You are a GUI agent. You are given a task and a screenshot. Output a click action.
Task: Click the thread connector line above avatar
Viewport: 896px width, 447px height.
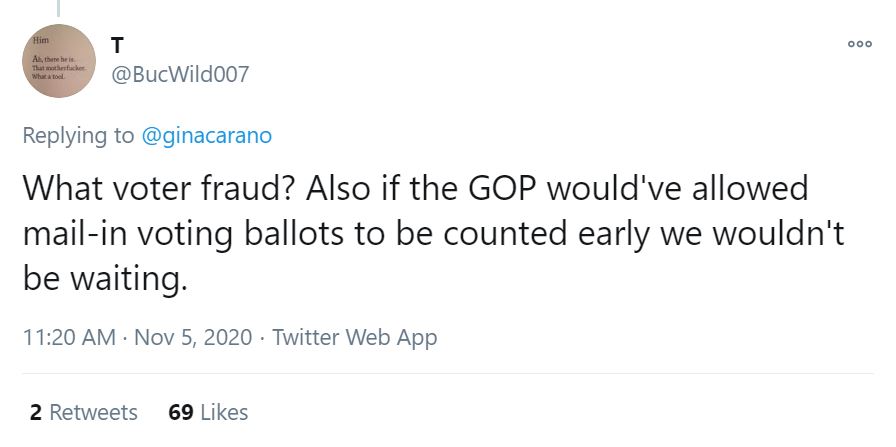pyautogui.click(x=59, y=6)
